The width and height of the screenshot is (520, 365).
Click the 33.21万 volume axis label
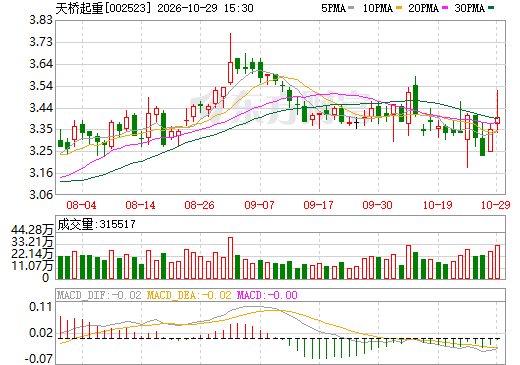point(32,242)
